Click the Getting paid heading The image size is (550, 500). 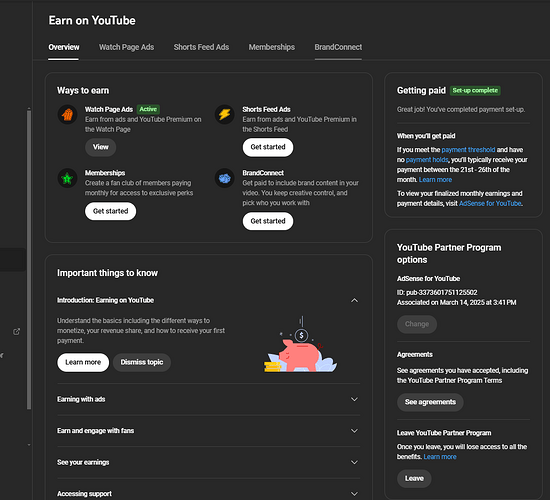click(421, 91)
